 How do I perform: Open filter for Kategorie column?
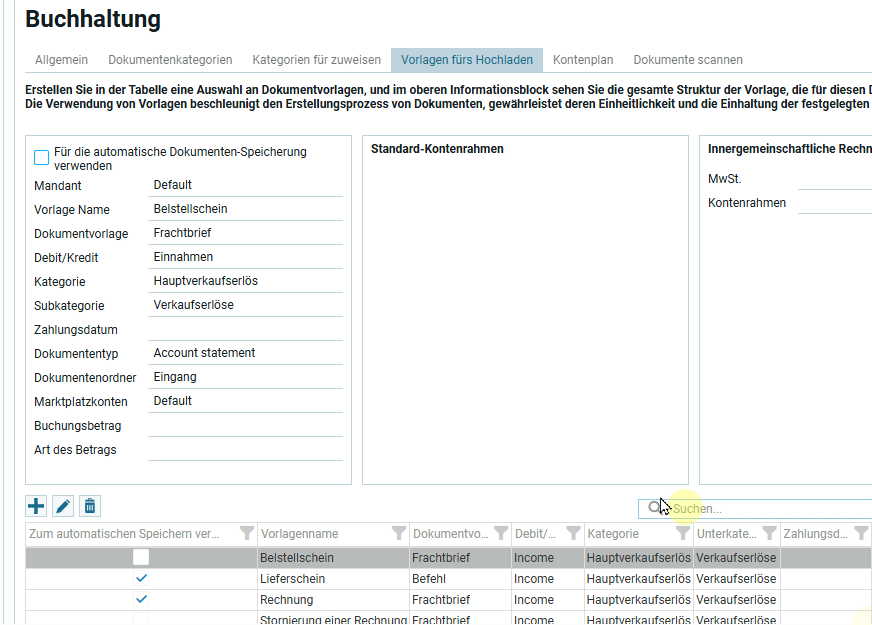[x=683, y=534]
